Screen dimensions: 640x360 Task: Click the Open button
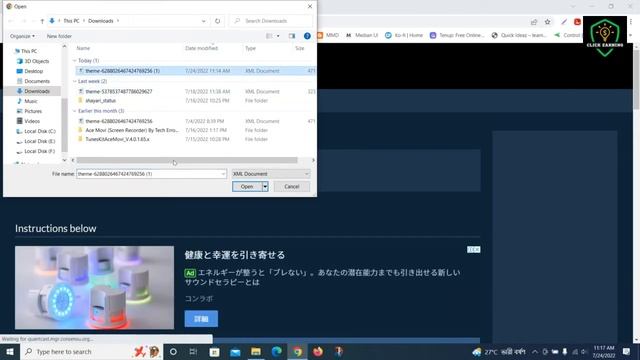[247, 187]
